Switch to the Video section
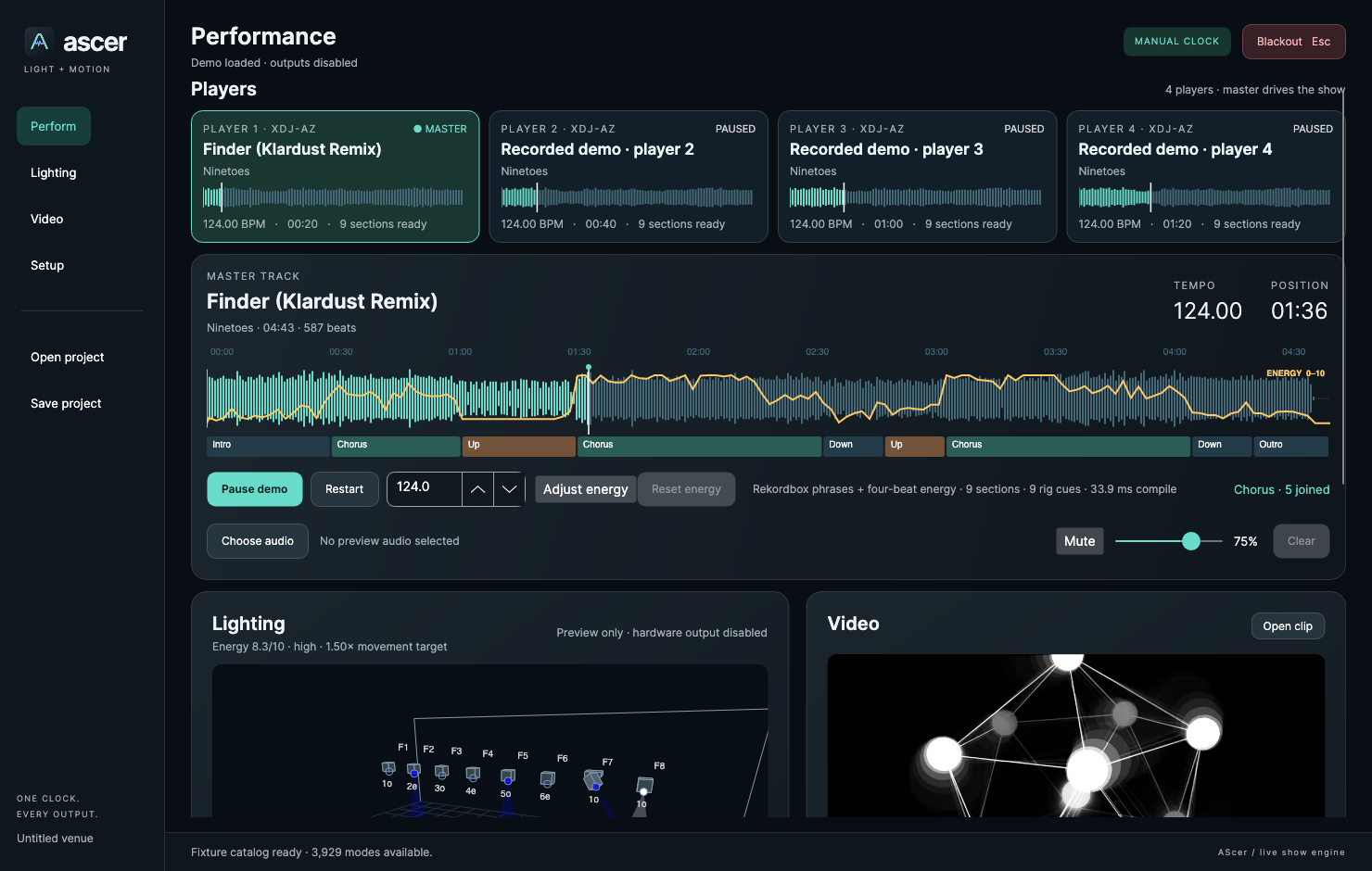This screenshot has width=1372, height=871. pos(47,219)
